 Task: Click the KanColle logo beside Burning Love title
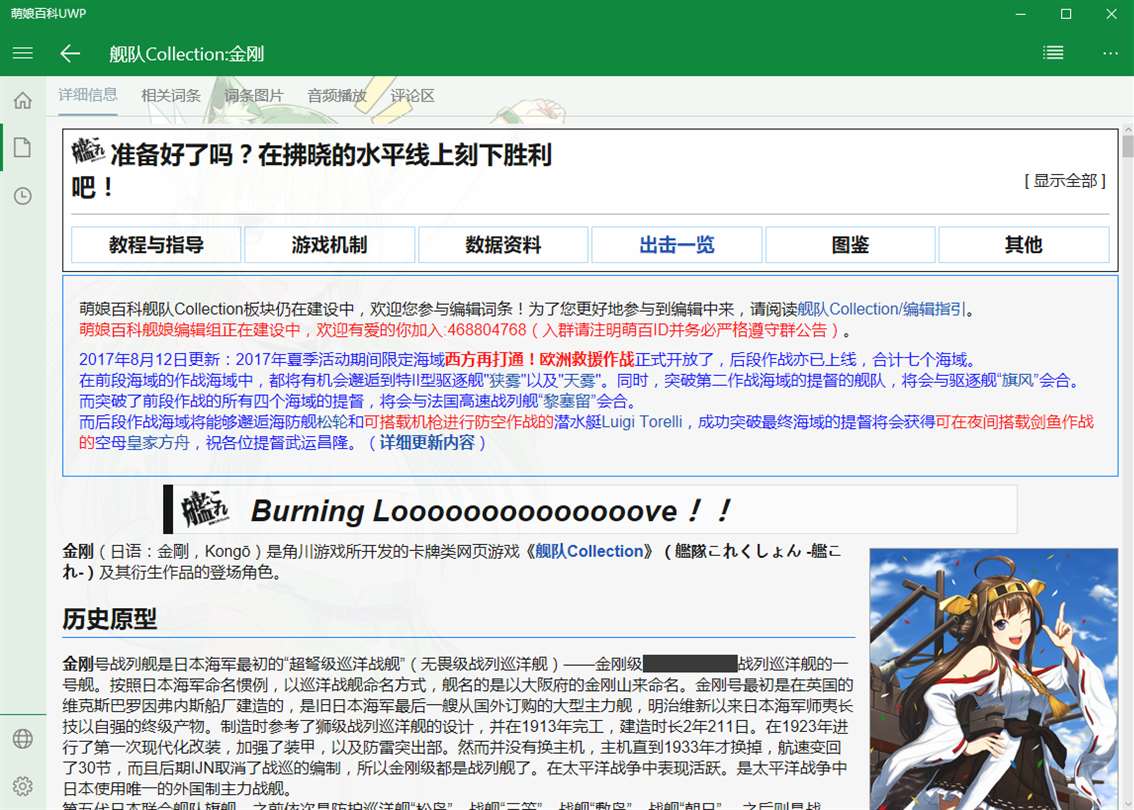pos(205,509)
